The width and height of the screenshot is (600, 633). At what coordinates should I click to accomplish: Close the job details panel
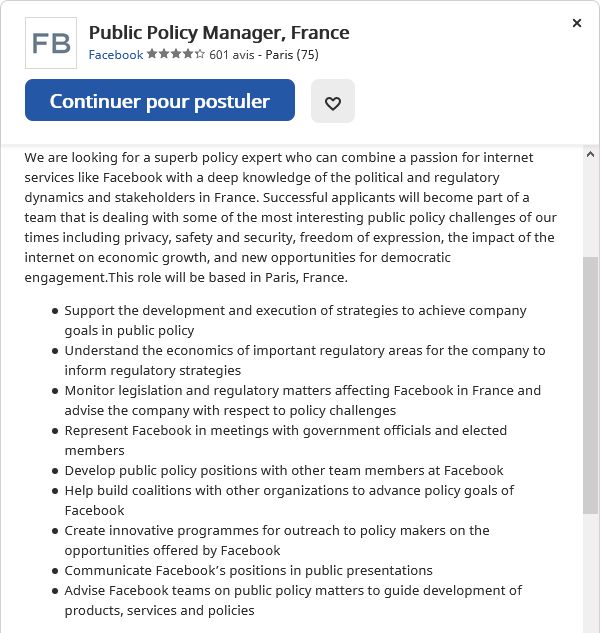tap(577, 23)
